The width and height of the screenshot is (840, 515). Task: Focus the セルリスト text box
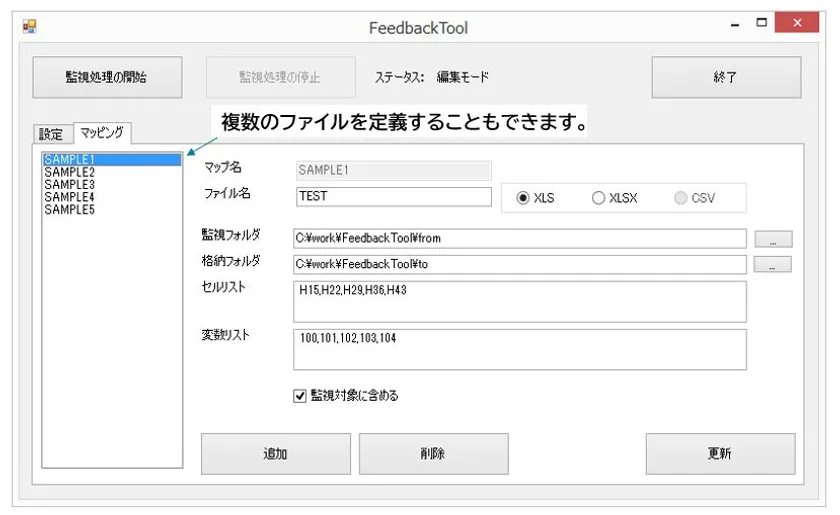pos(519,301)
